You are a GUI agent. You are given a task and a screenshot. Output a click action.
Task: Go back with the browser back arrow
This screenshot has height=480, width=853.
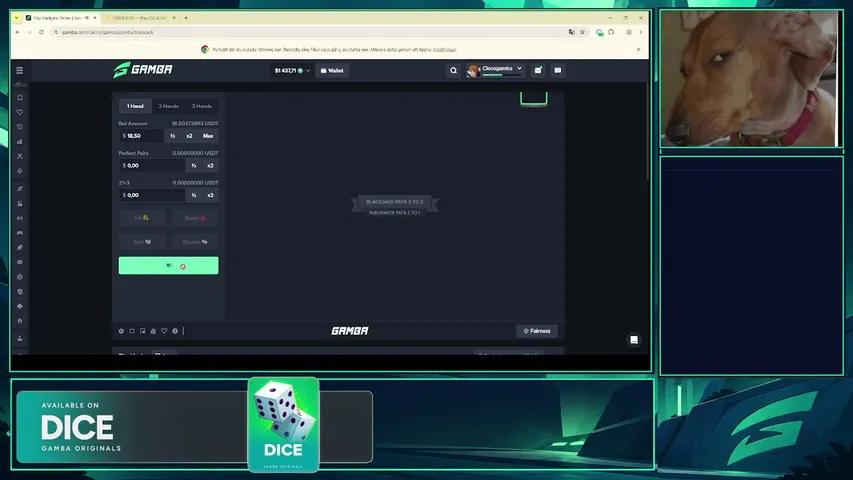[17, 32]
